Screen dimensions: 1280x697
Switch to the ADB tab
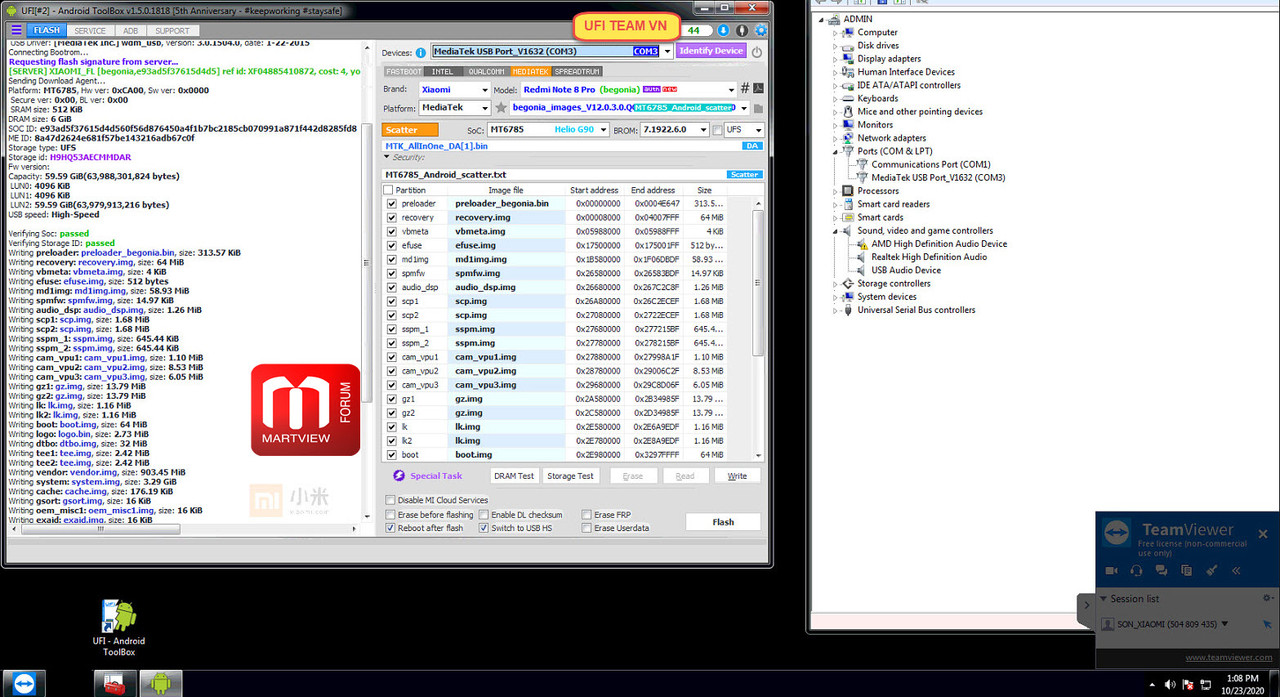coord(130,31)
